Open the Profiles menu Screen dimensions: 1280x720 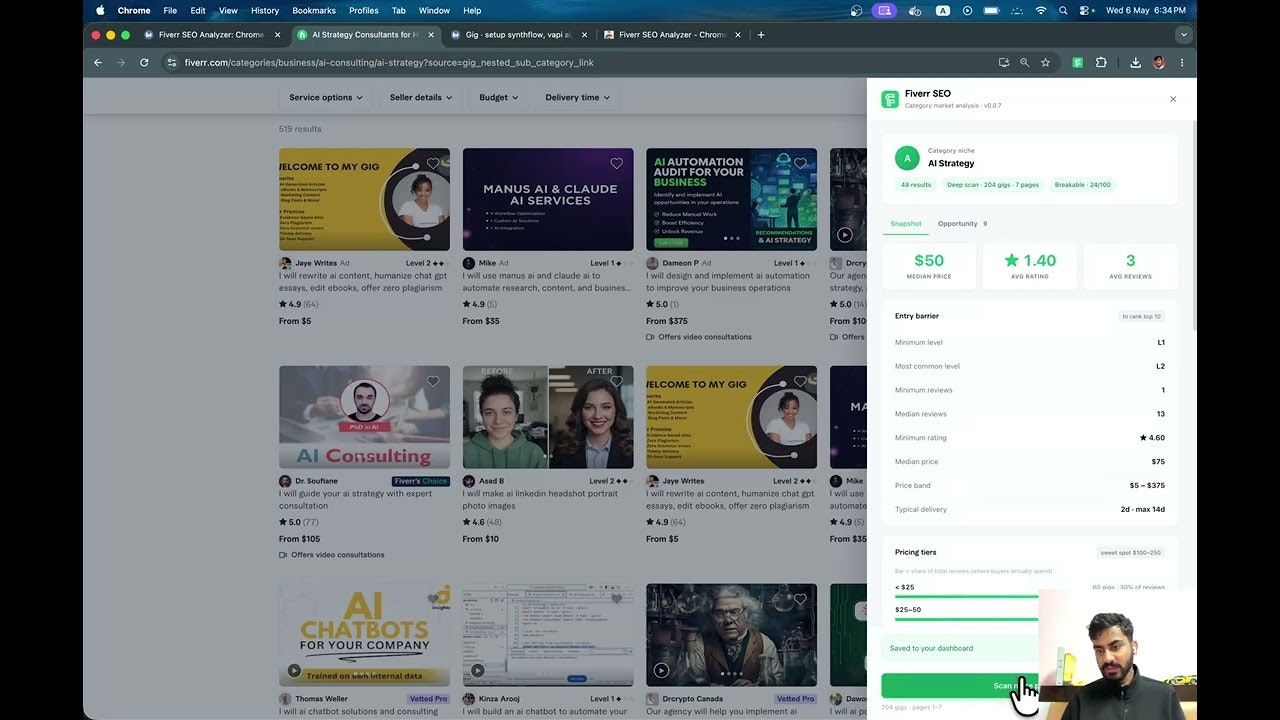(x=364, y=10)
